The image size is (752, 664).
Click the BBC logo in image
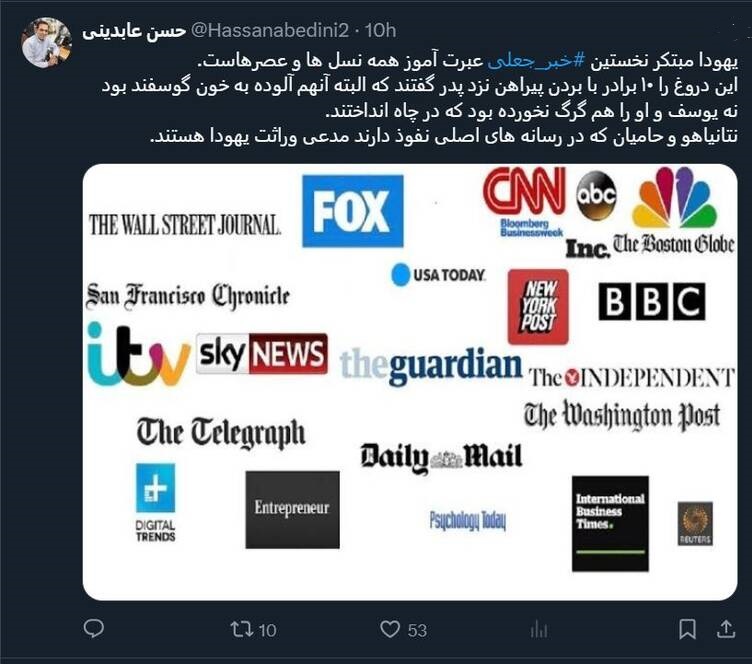pos(652,302)
